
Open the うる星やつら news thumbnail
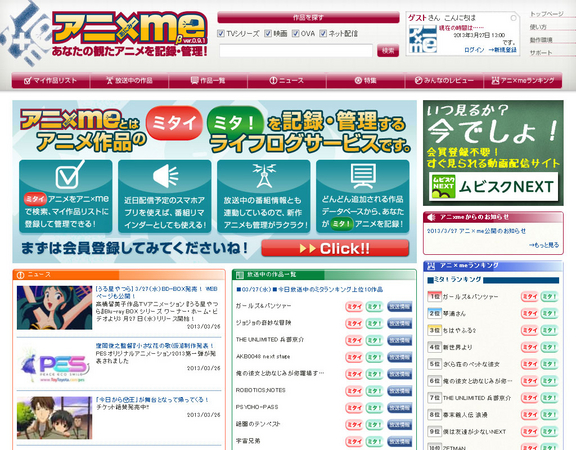[x=54, y=308]
